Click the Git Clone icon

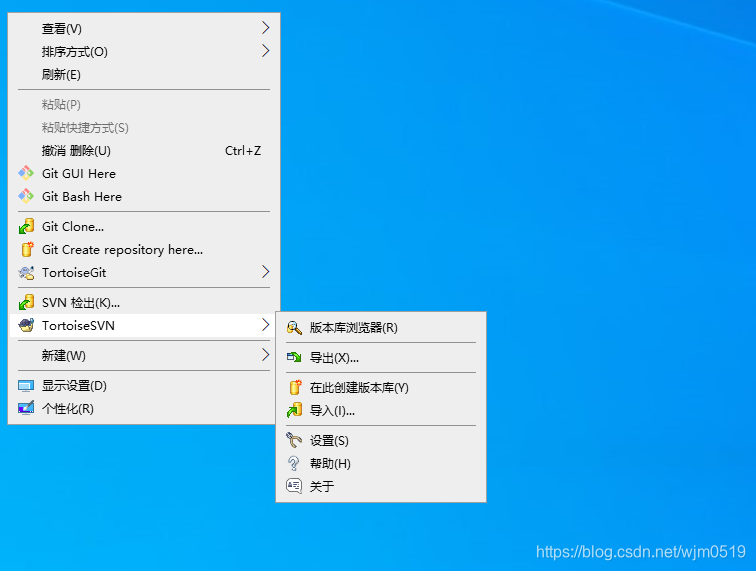coord(26,226)
